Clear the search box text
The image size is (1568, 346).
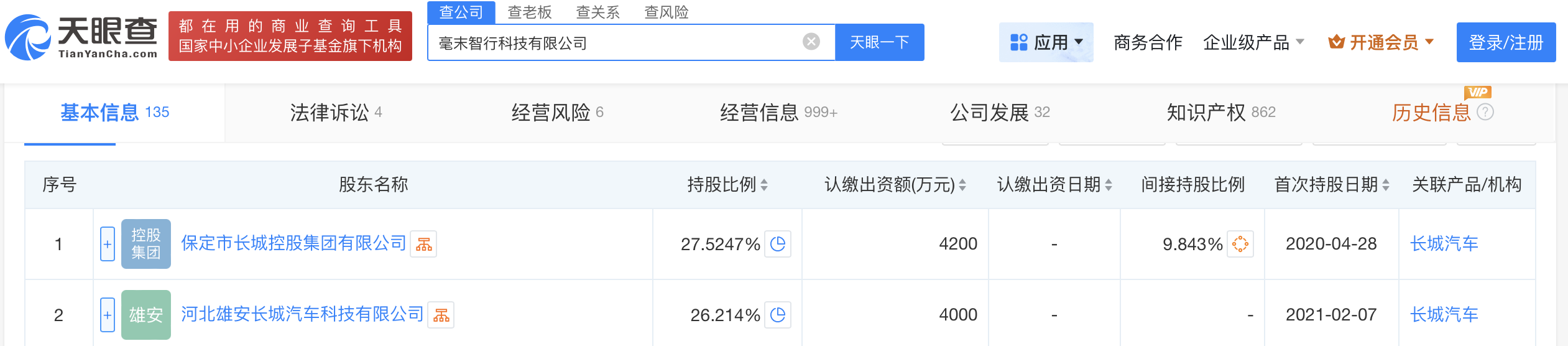point(811,42)
